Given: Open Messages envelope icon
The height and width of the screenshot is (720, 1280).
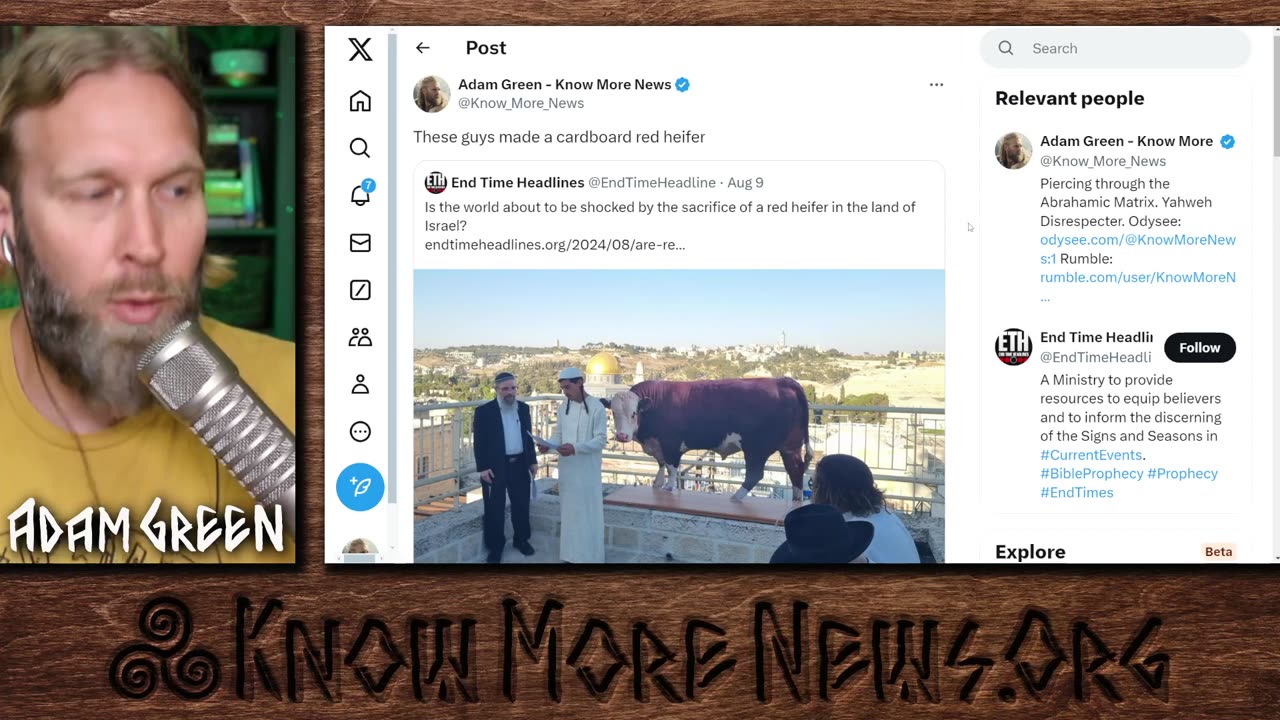Looking at the screenshot, I should pyautogui.click(x=360, y=243).
